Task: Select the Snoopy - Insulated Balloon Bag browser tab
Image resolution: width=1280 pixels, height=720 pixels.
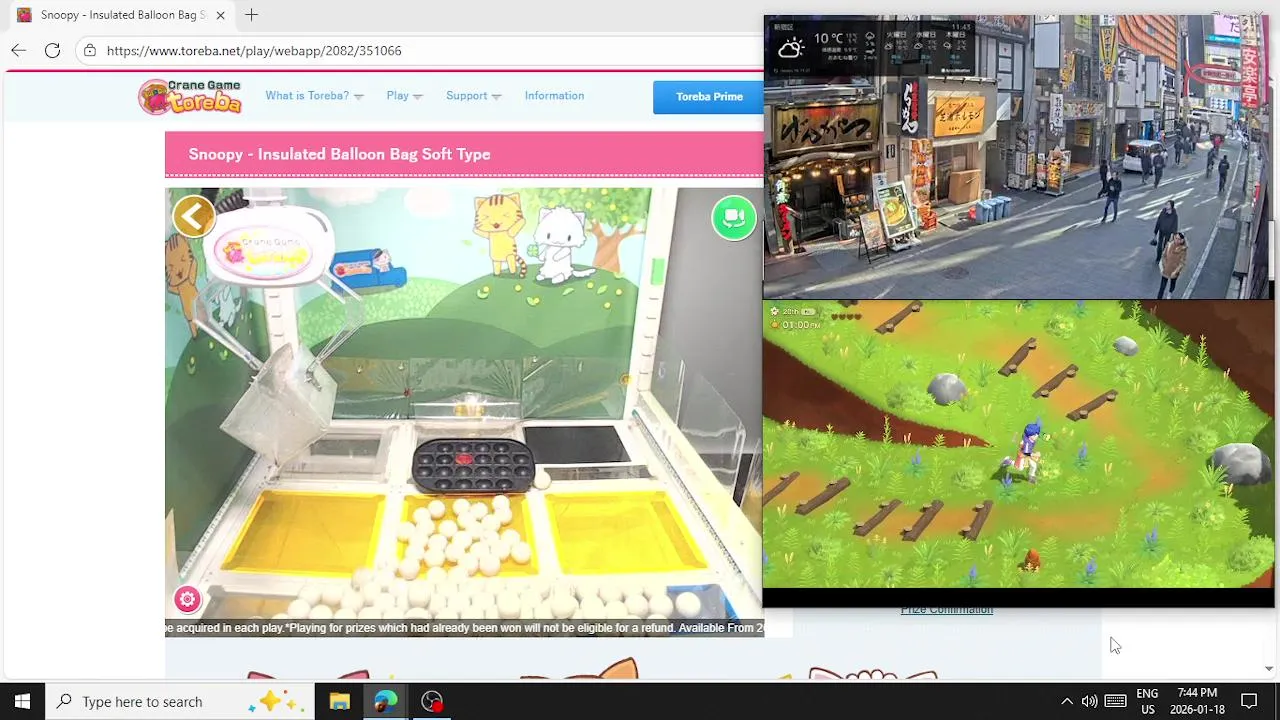Action: 121,15
